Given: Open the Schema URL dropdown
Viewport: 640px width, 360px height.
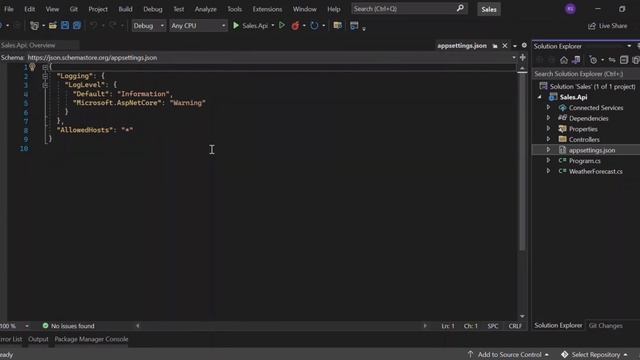Looking at the screenshot, I should tap(513, 58).
